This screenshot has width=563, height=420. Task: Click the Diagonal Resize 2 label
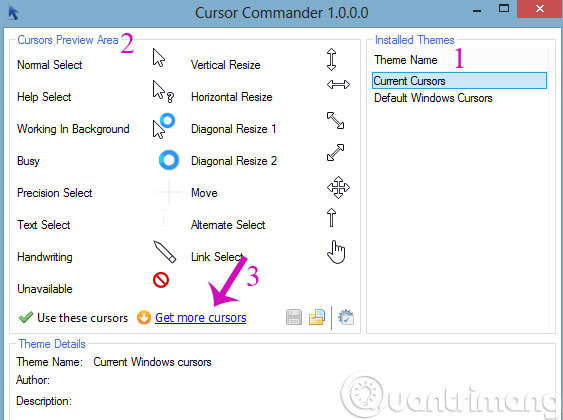pos(234,161)
